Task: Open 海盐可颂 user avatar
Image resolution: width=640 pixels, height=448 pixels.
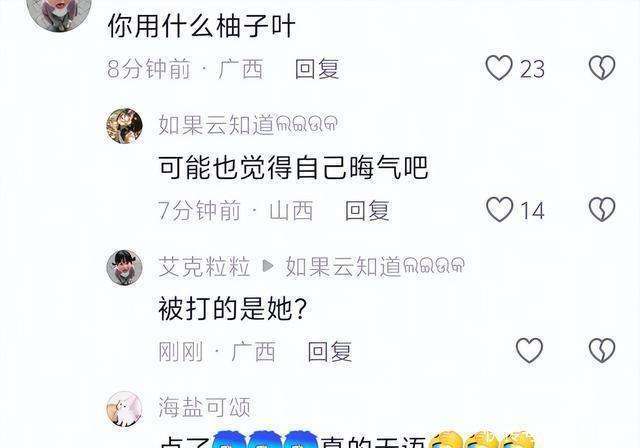Action: [x=124, y=409]
